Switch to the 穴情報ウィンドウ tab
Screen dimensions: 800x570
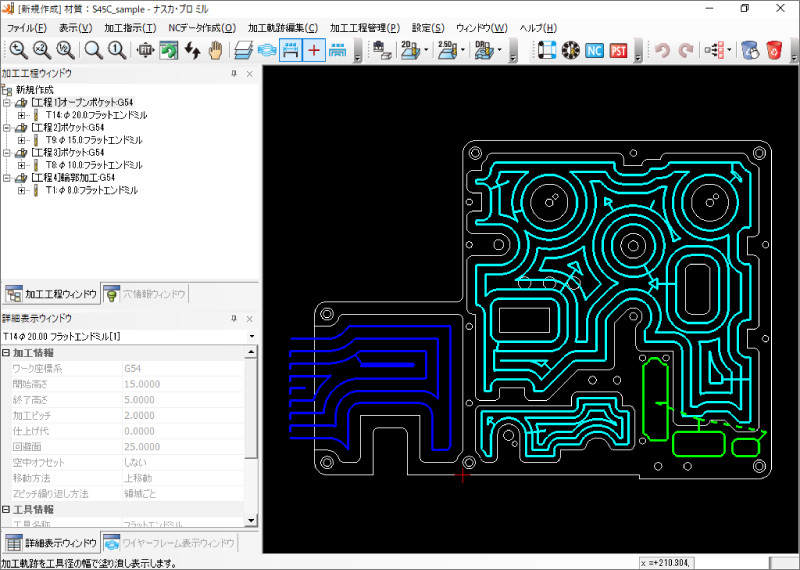145,294
